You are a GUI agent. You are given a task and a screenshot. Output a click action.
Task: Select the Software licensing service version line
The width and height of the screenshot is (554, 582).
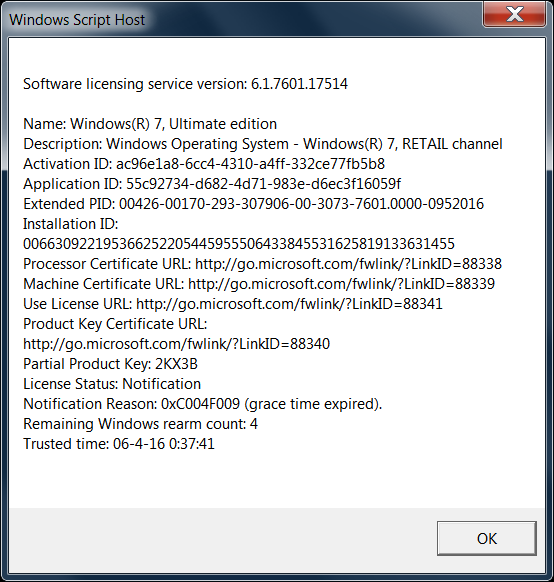coord(185,84)
